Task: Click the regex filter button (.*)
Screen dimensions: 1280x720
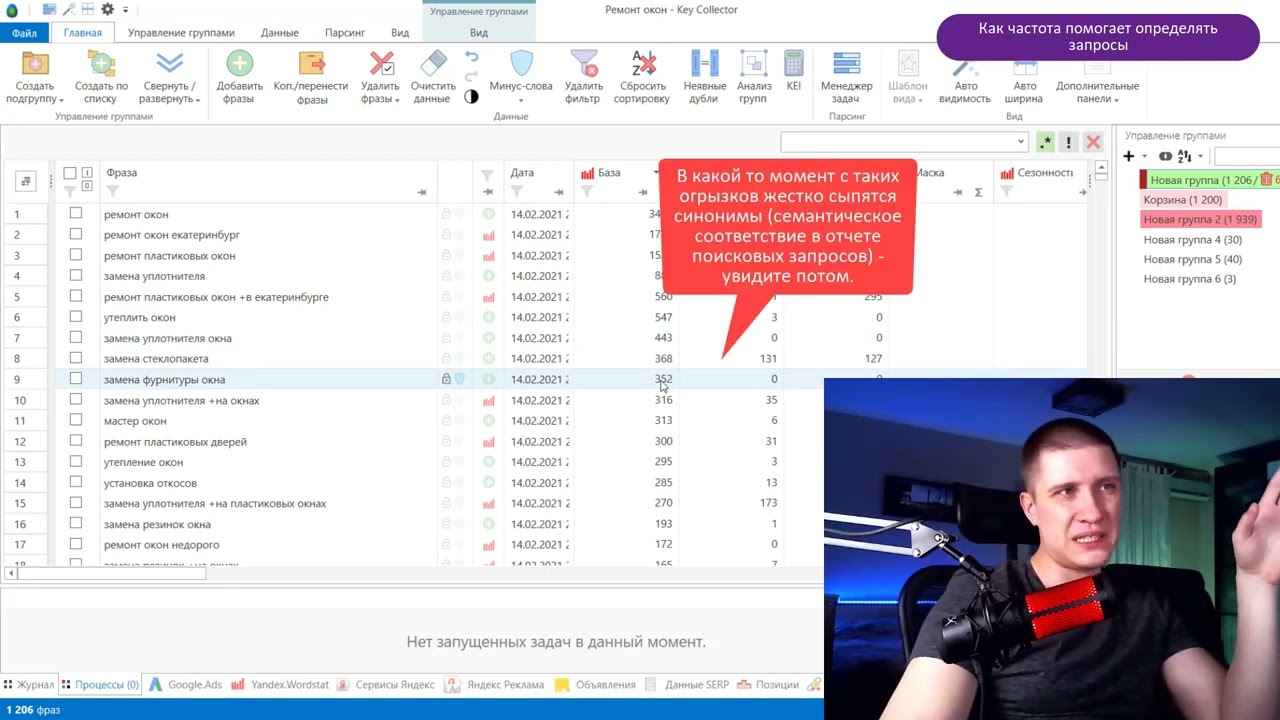Action: [x=1045, y=142]
